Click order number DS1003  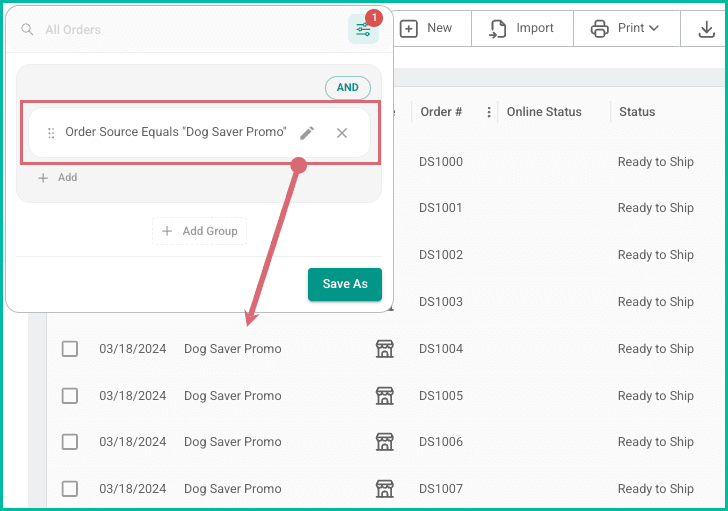point(441,302)
